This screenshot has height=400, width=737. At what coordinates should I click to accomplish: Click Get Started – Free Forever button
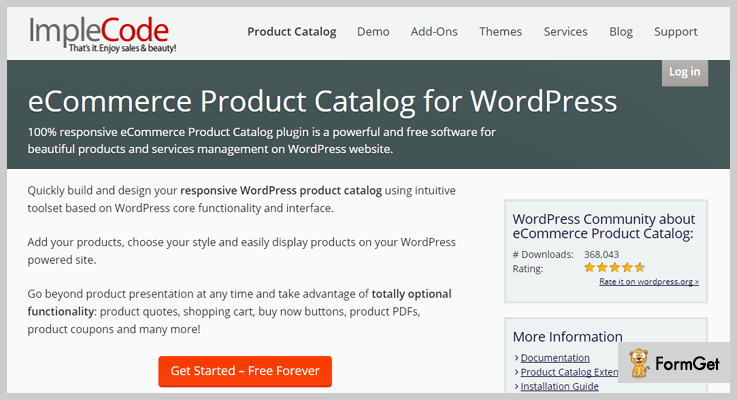pos(245,371)
